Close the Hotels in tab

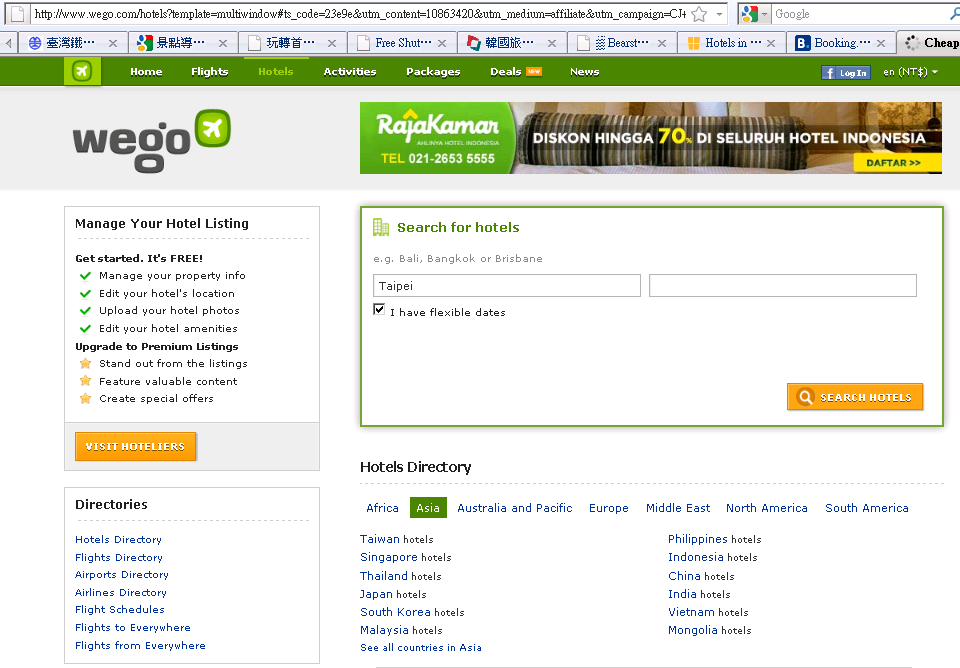pos(771,43)
